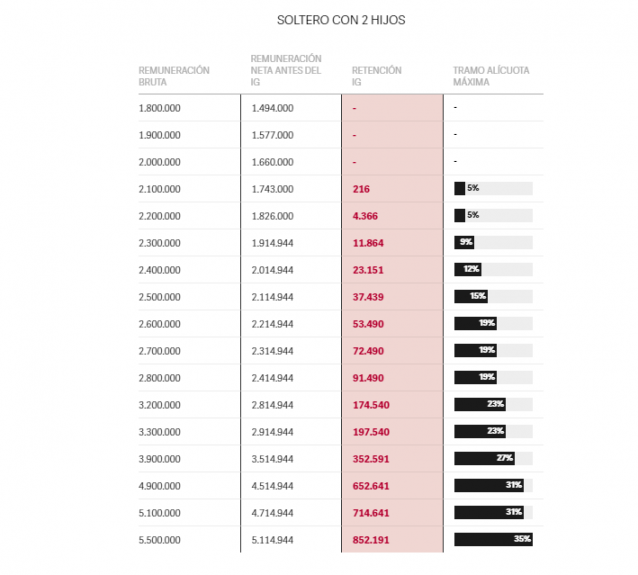
Task: Click the "Remuneración Bruta" column header
Action: (x=174, y=76)
